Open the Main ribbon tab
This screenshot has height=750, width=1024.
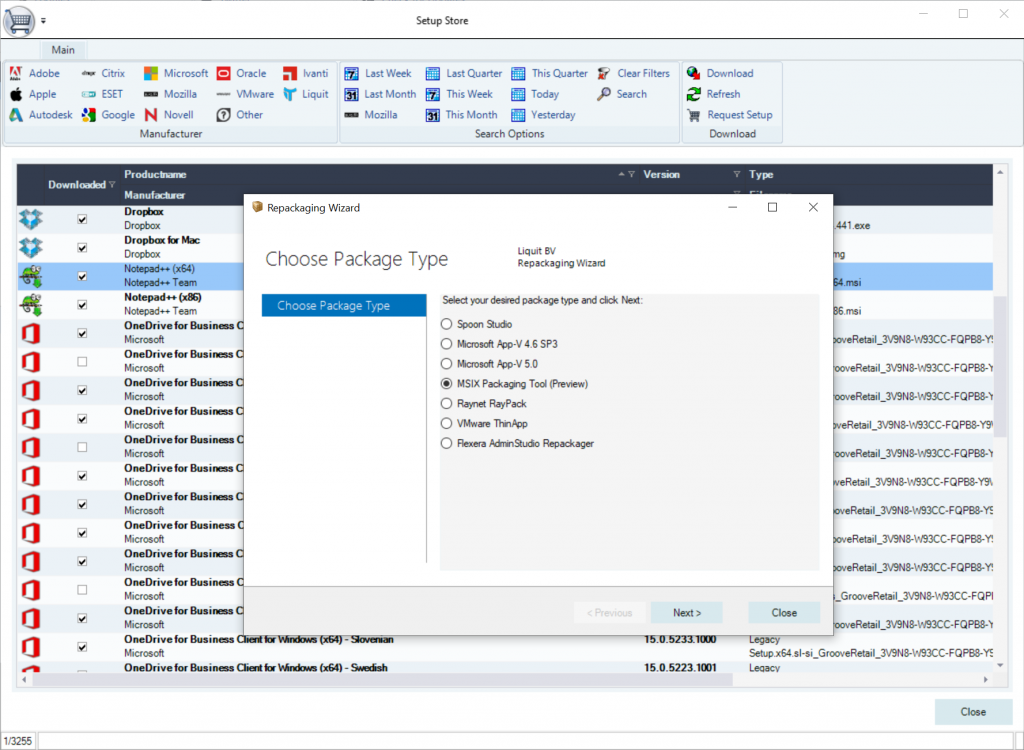63,50
